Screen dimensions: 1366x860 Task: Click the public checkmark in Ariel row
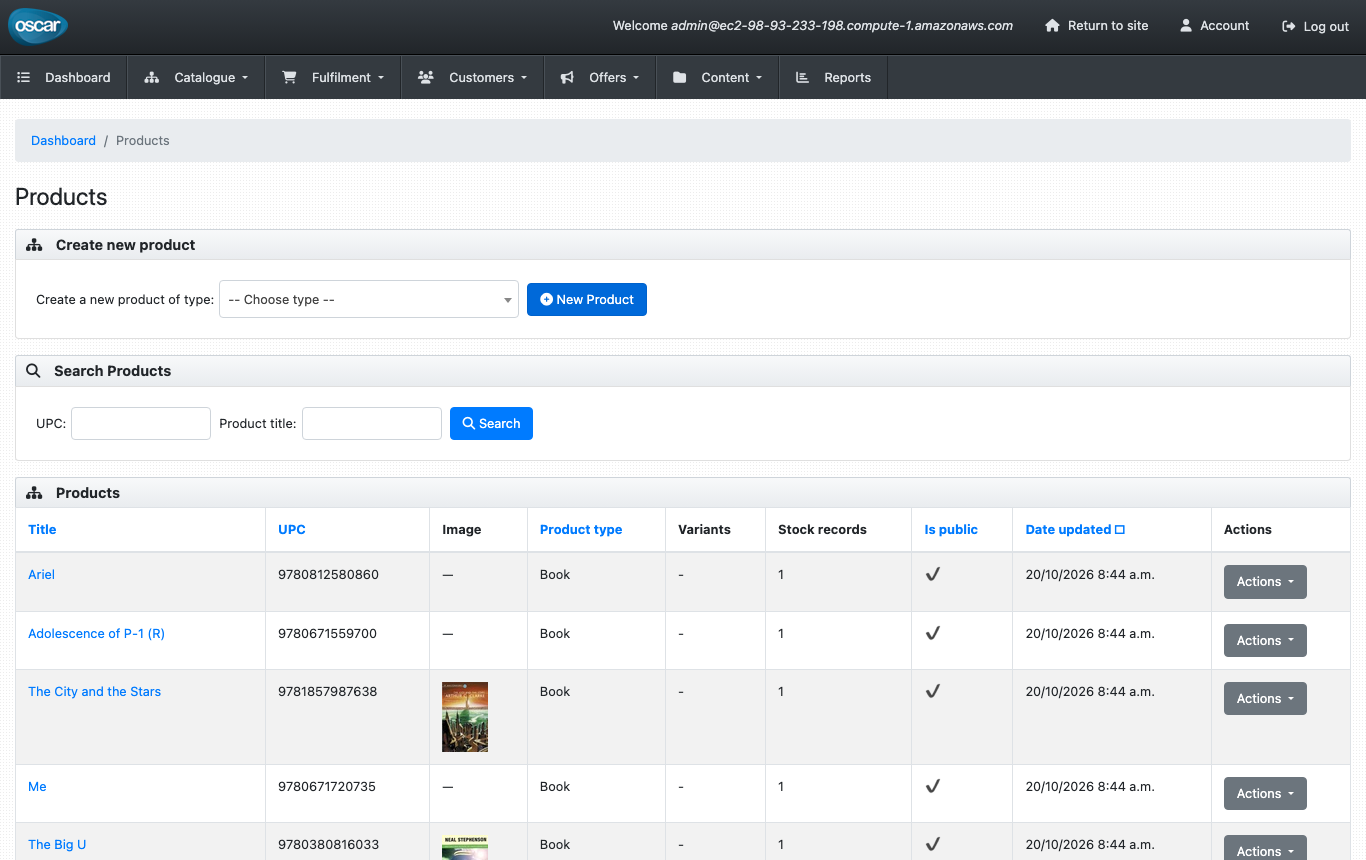tap(933, 574)
